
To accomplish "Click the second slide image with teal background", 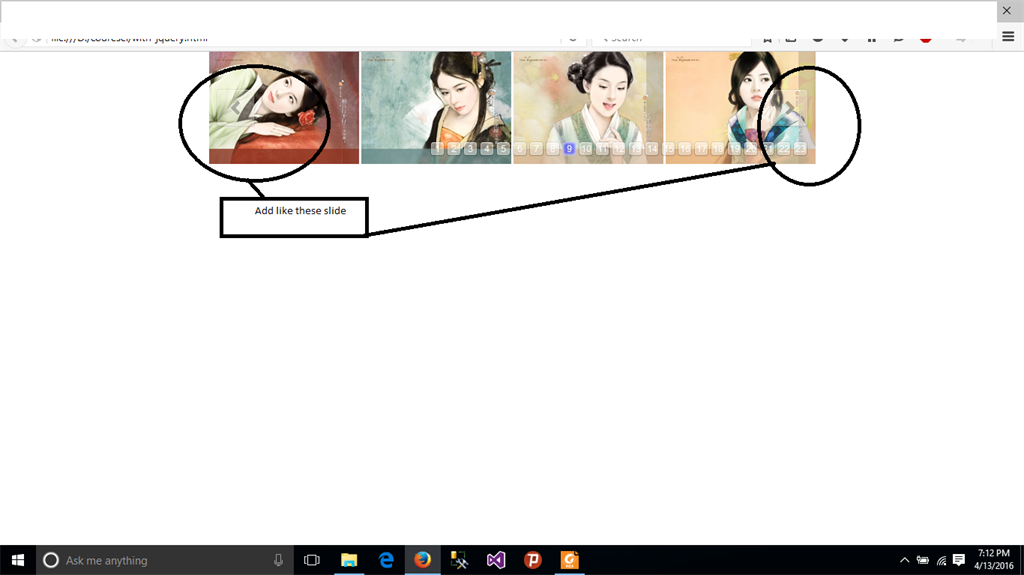I will click(x=436, y=108).
